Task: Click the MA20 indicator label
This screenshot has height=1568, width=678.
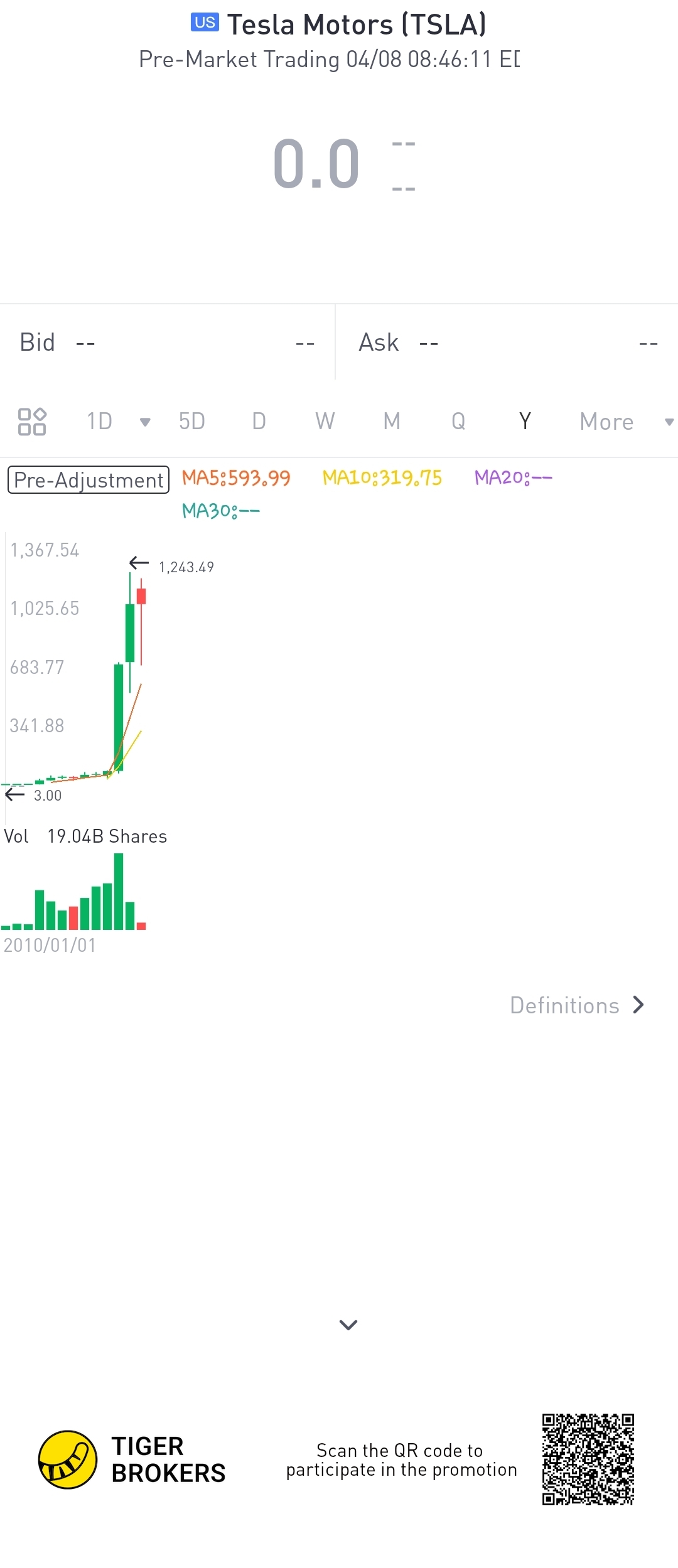Action: pos(514,478)
